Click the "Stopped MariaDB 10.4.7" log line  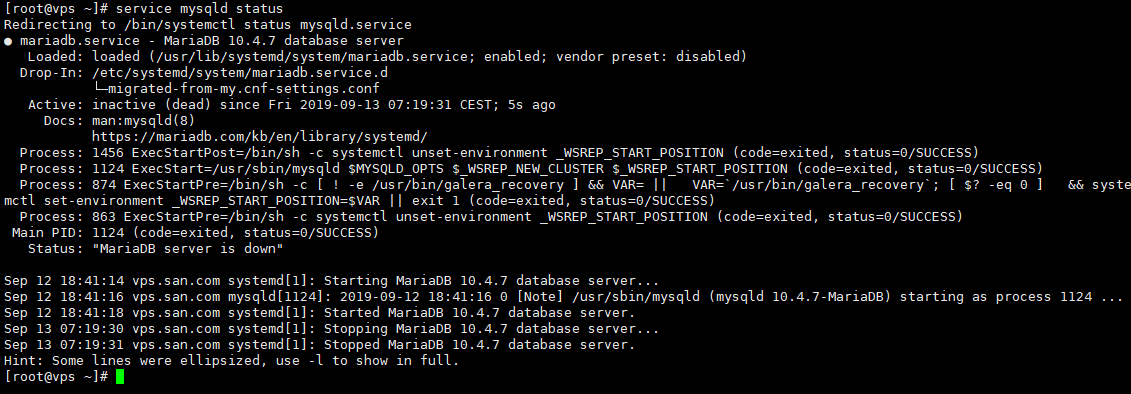[320, 345]
